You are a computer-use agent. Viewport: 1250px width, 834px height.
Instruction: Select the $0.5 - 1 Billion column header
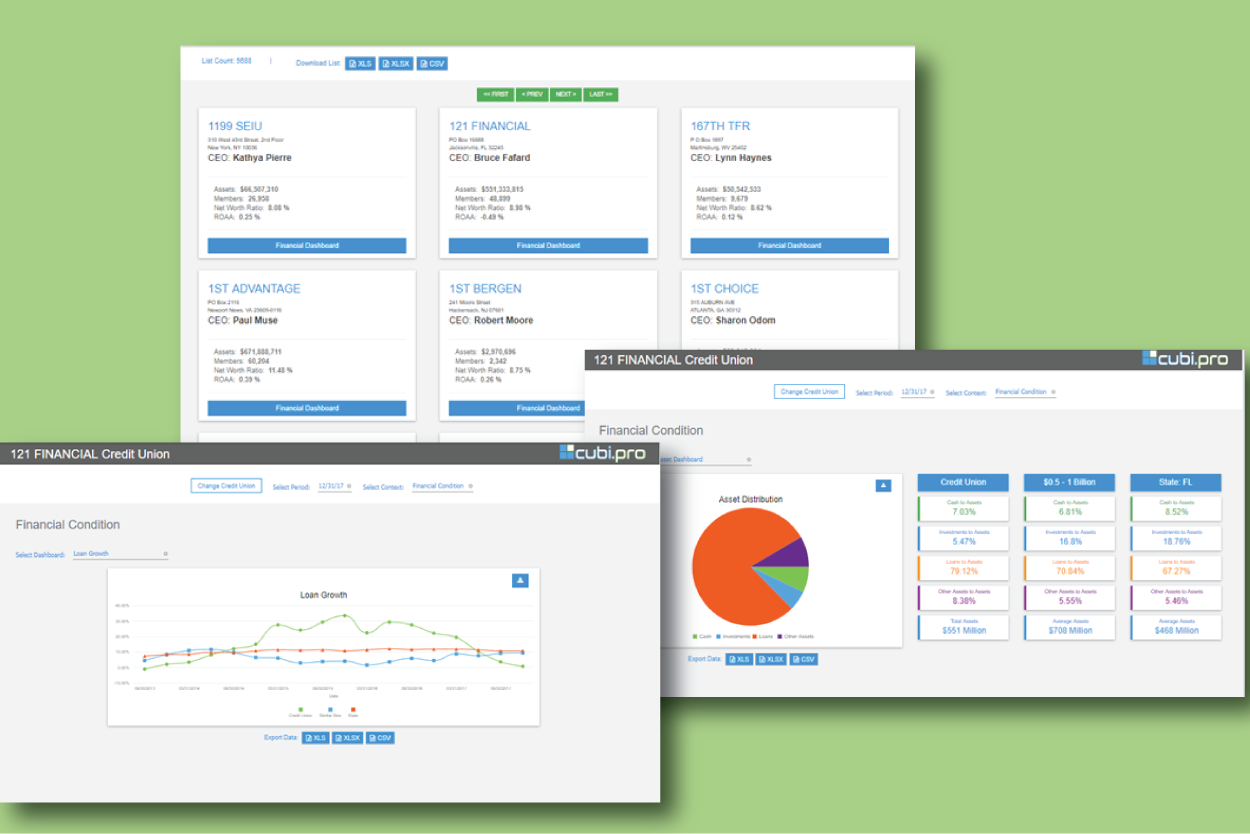[1071, 482]
